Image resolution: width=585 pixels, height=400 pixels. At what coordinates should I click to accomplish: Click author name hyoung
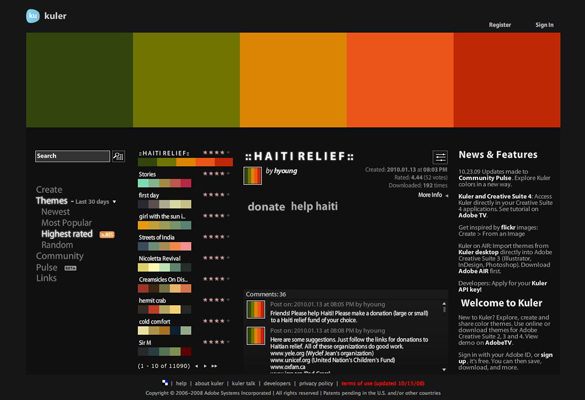285,171
